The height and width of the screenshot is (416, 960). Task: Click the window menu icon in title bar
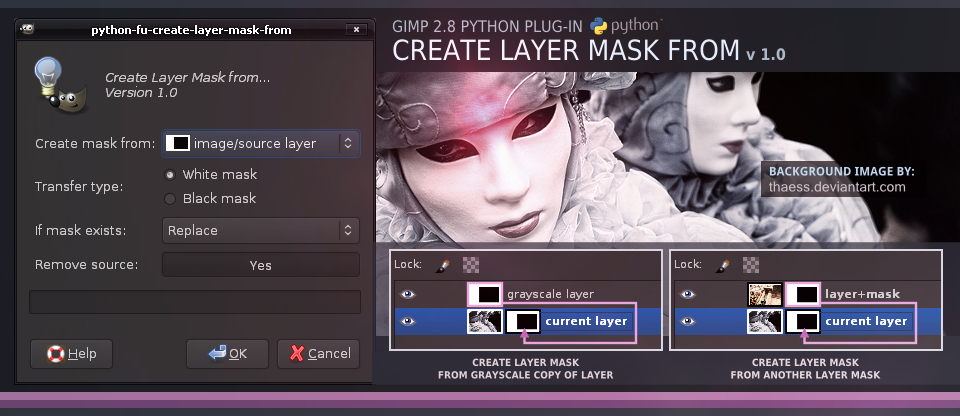pyautogui.click(x=27, y=29)
